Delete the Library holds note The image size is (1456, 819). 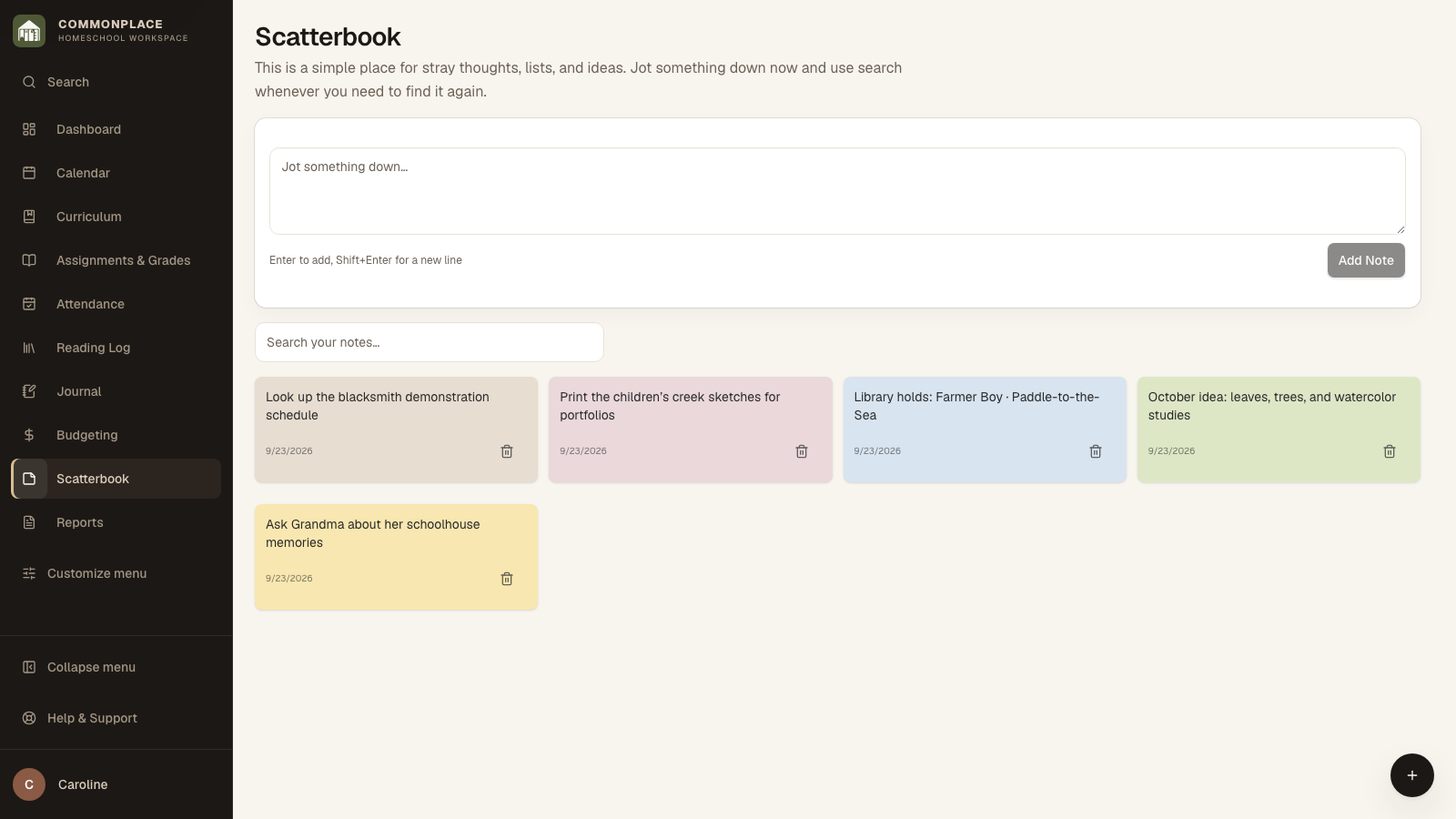pyautogui.click(x=1096, y=451)
